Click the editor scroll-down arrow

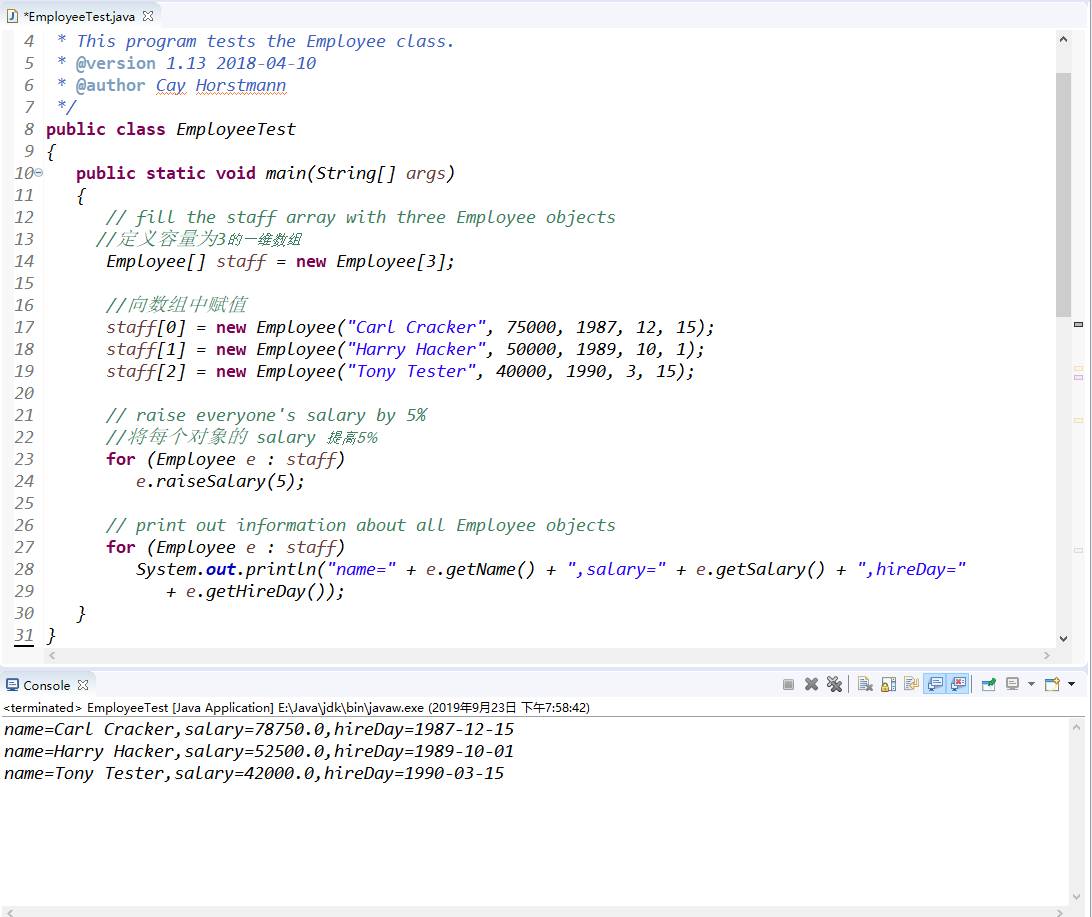coord(1063,638)
